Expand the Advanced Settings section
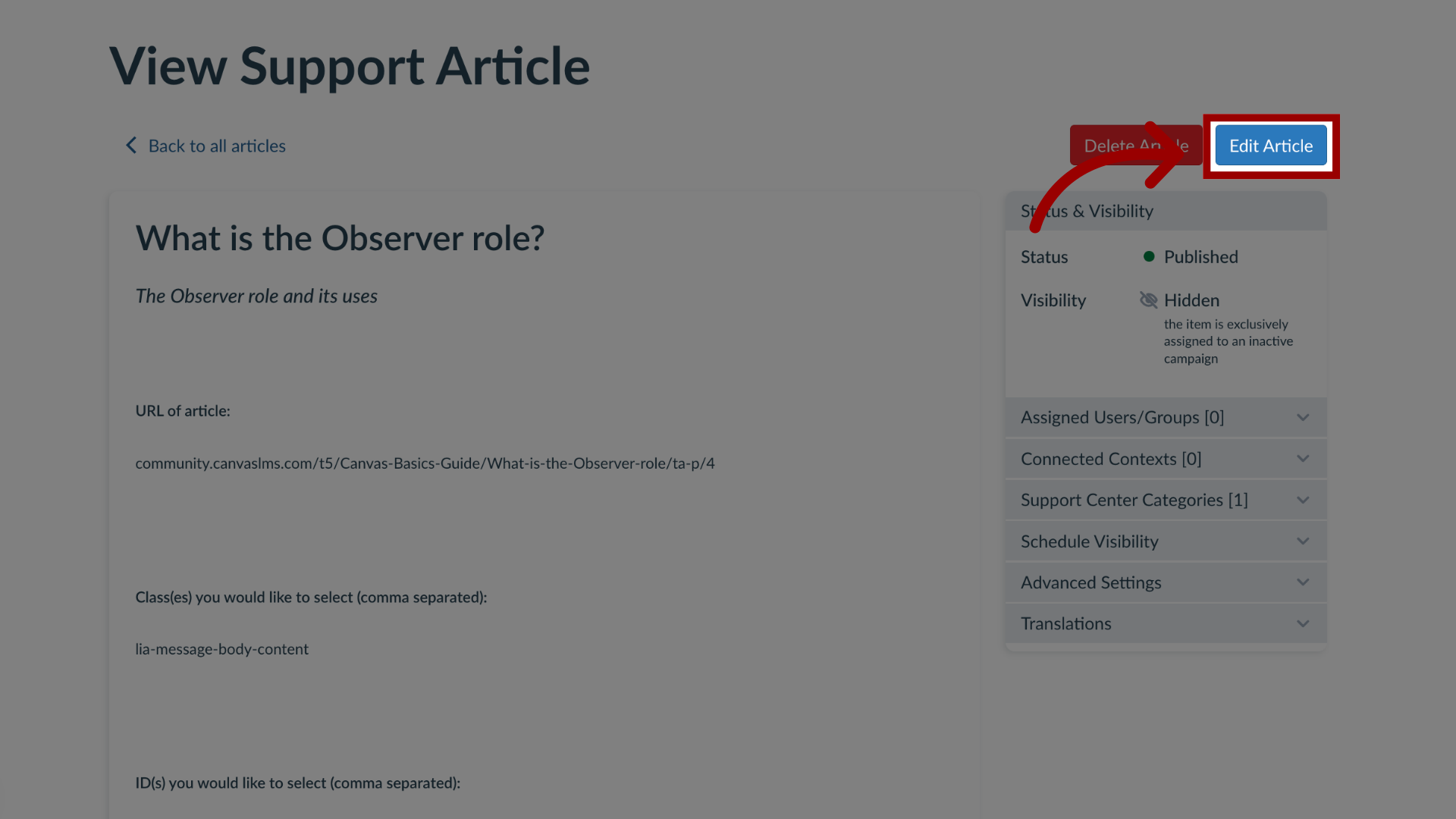This screenshot has height=819, width=1456. 1163,582
